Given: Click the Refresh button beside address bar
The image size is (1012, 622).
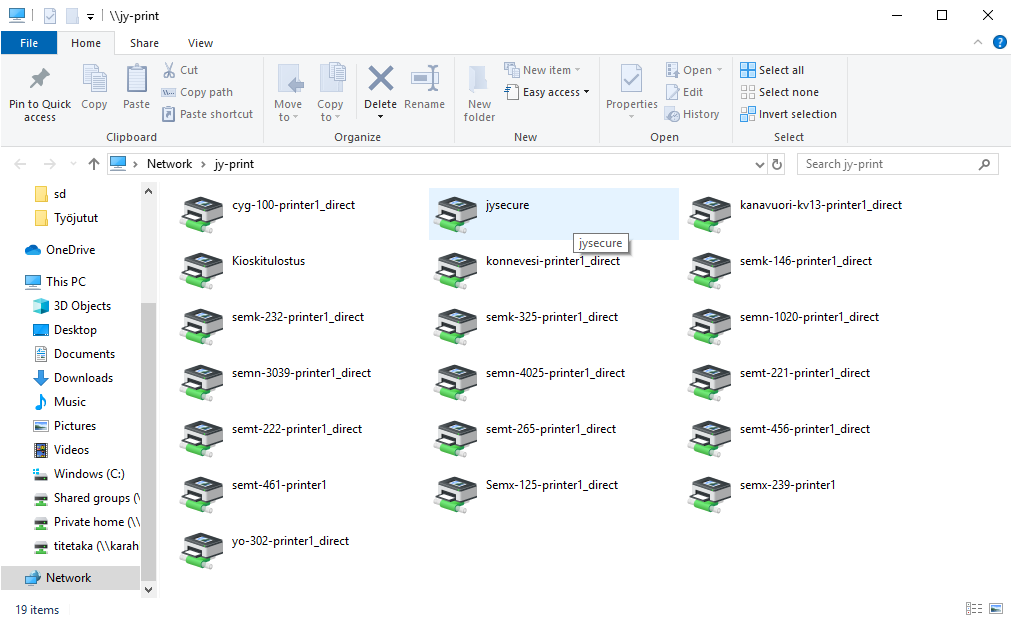Looking at the screenshot, I should coord(779,164).
